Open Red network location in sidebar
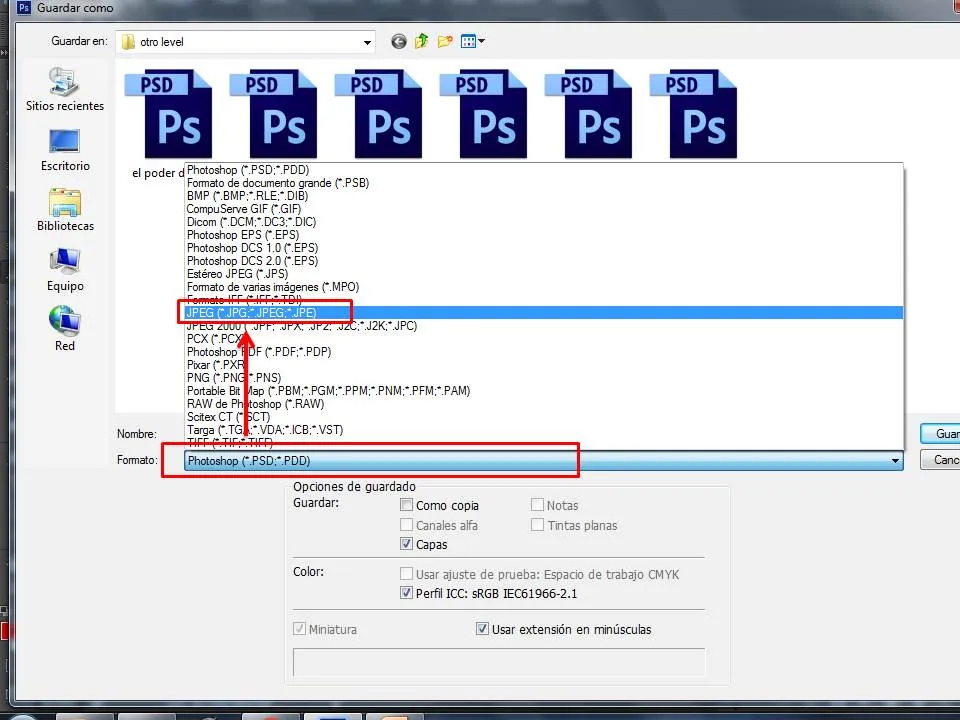 [65, 329]
